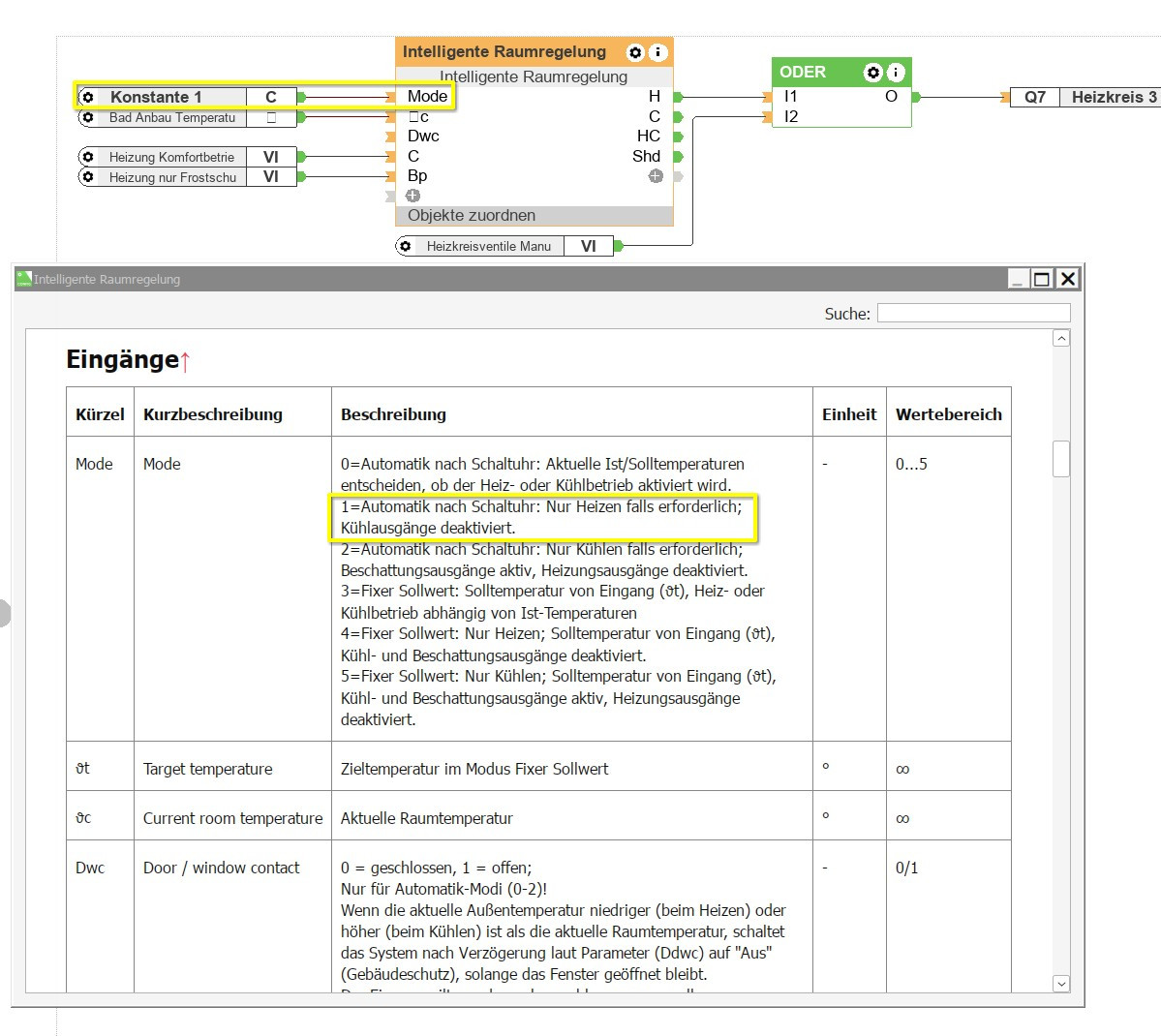Click gear icon of Heizkreisventile Manu

pyautogui.click(x=405, y=246)
